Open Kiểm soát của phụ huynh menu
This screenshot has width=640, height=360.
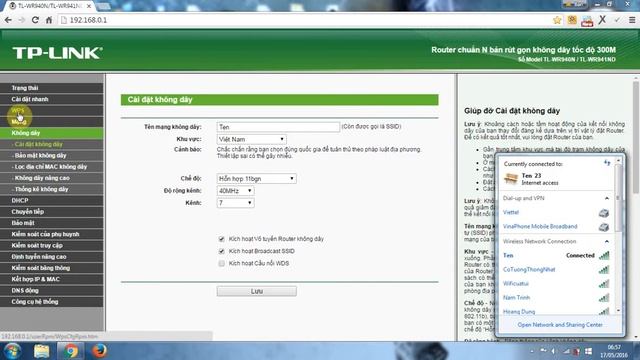52,234
